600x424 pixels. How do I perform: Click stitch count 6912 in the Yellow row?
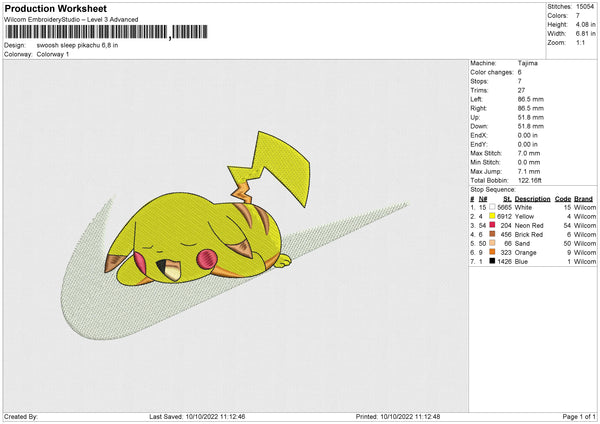[504, 217]
